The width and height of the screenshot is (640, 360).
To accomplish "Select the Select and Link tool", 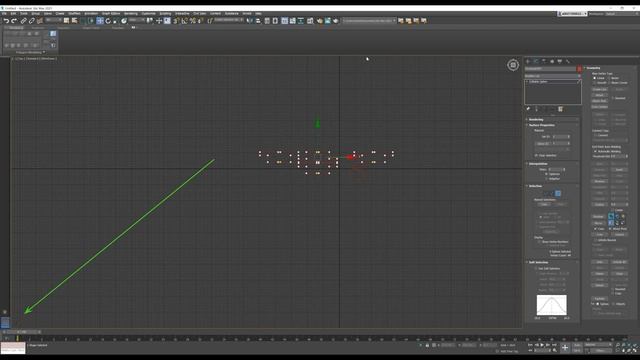I will (24, 20).
